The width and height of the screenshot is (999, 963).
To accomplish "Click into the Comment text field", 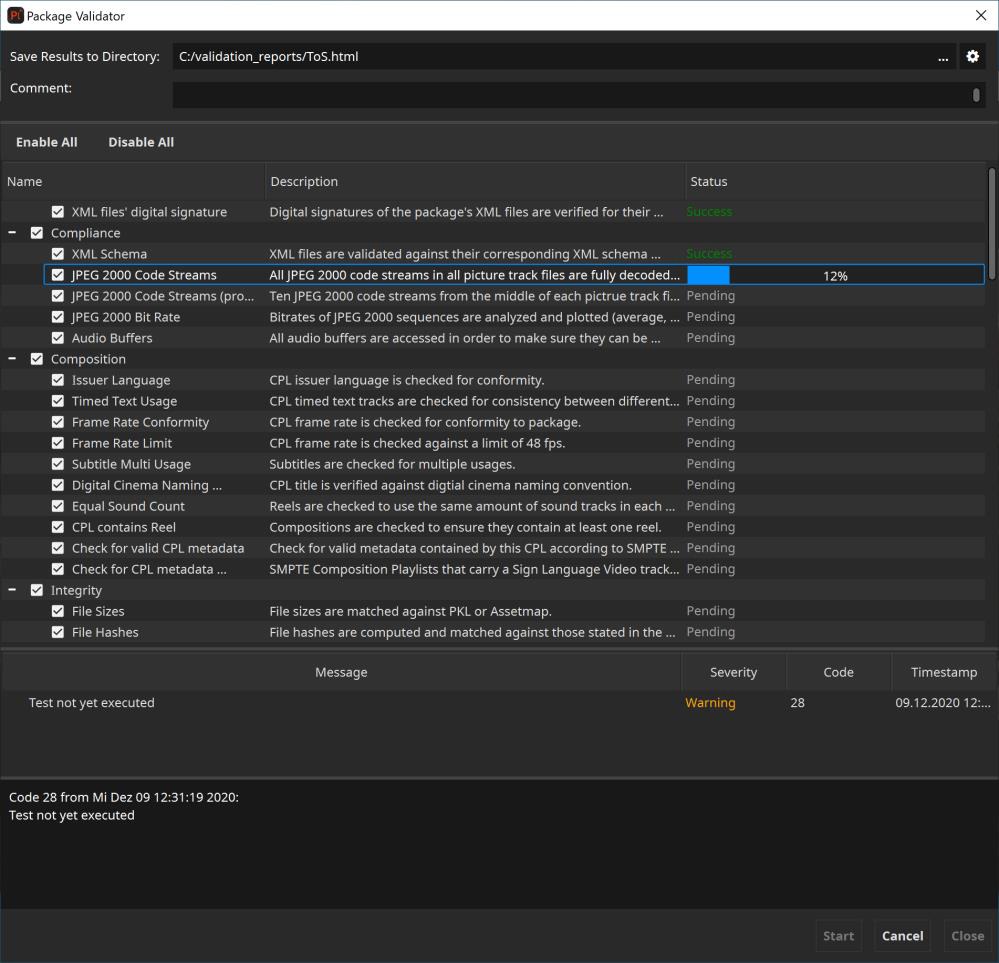I will click(x=570, y=95).
